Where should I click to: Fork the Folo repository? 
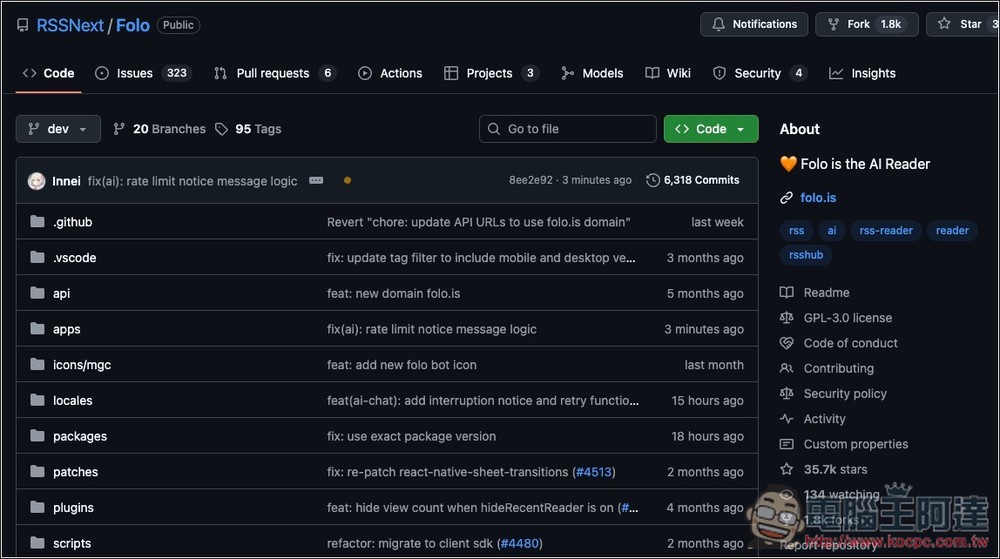(x=866, y=24)
